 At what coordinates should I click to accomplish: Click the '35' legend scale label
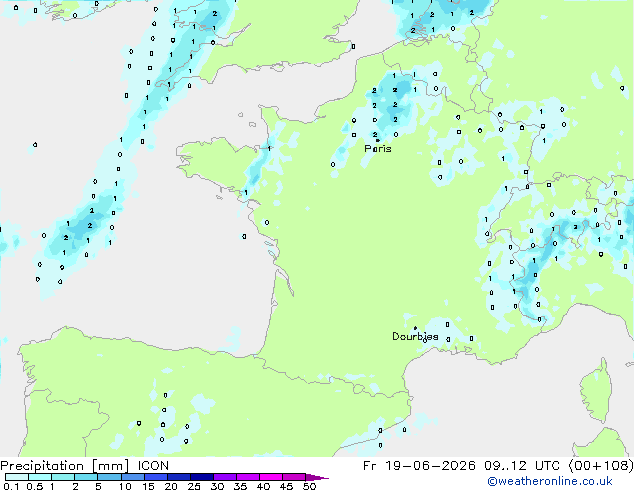coord(240,486)
